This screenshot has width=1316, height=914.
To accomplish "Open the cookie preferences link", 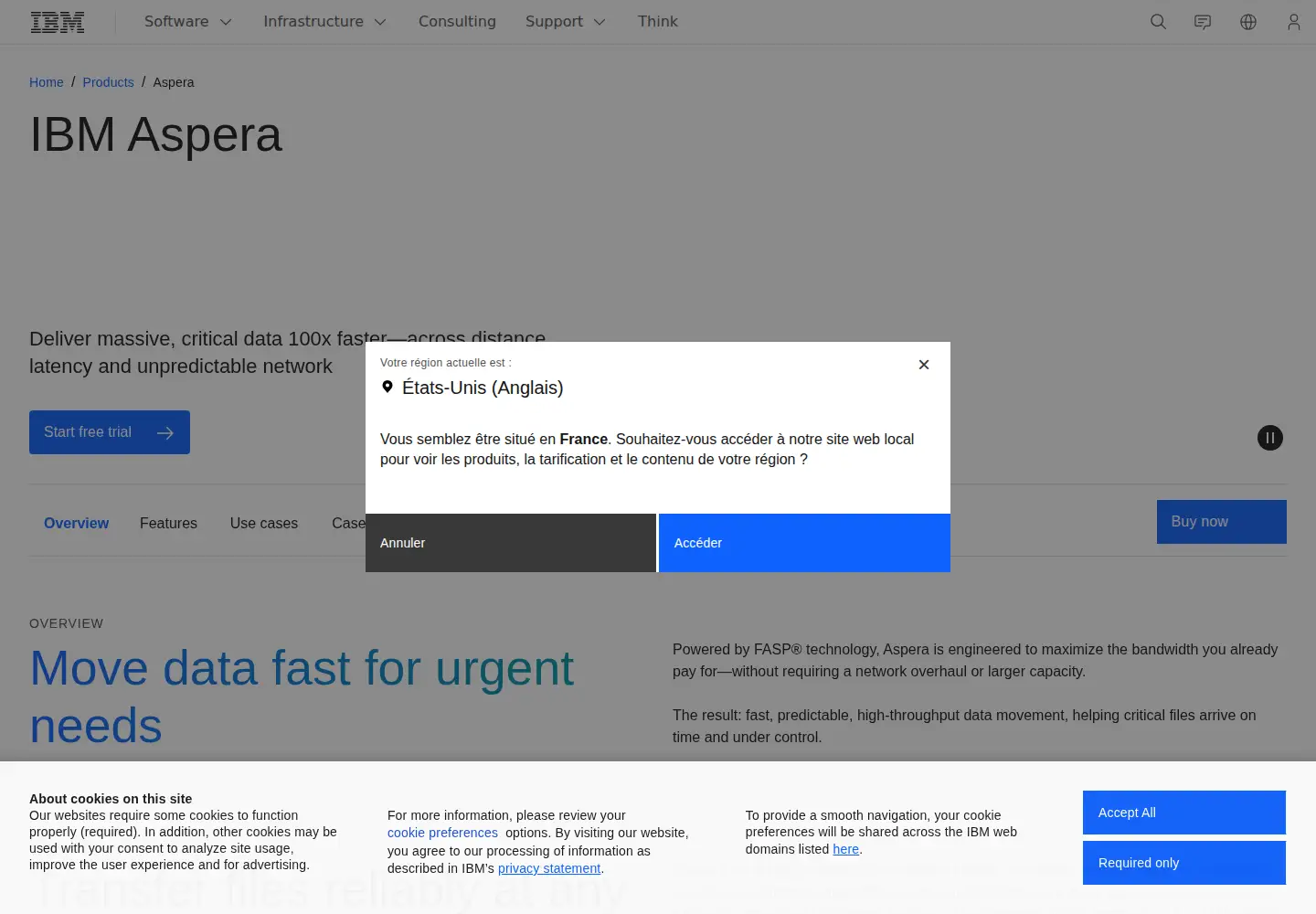I will click(x=442, y=833).
